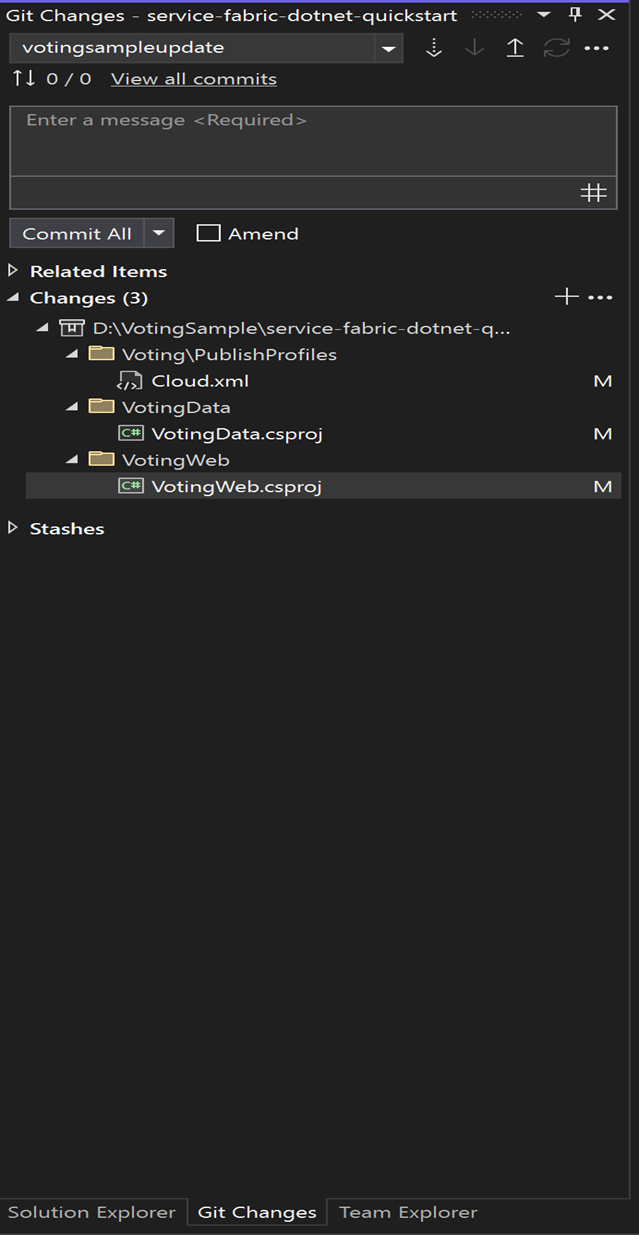Screen dimensions: 639x1235
Task: Open the View all commits link
Action: click(x=193, y=78)
